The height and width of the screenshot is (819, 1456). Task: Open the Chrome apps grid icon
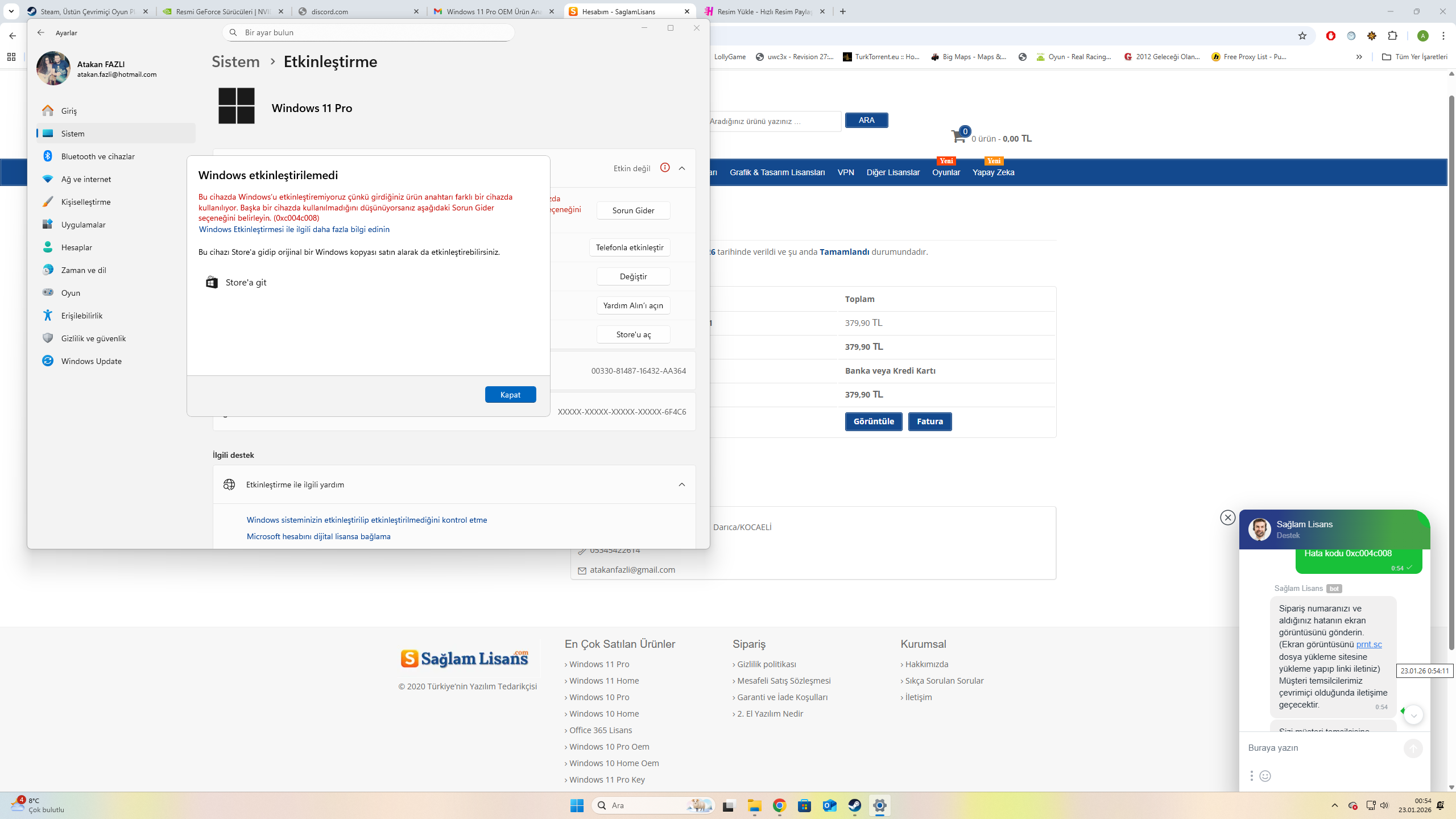[x=11, y=57]
